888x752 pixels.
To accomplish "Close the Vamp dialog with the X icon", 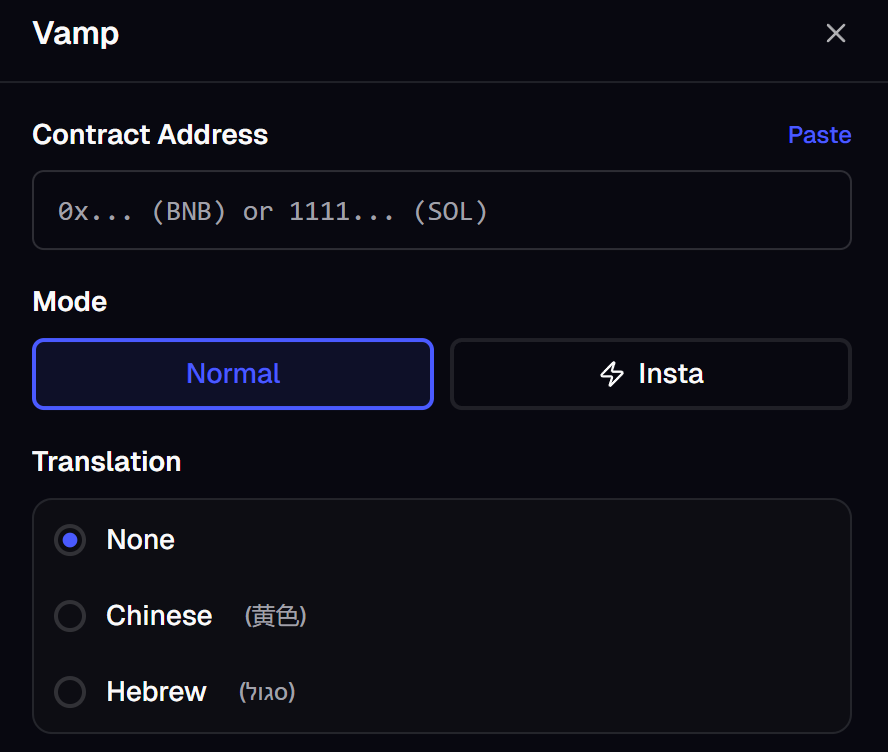I will (836, 33).
